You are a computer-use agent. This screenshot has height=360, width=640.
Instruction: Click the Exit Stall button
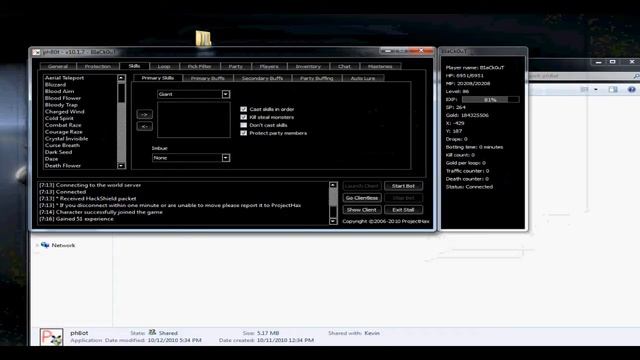403,210
